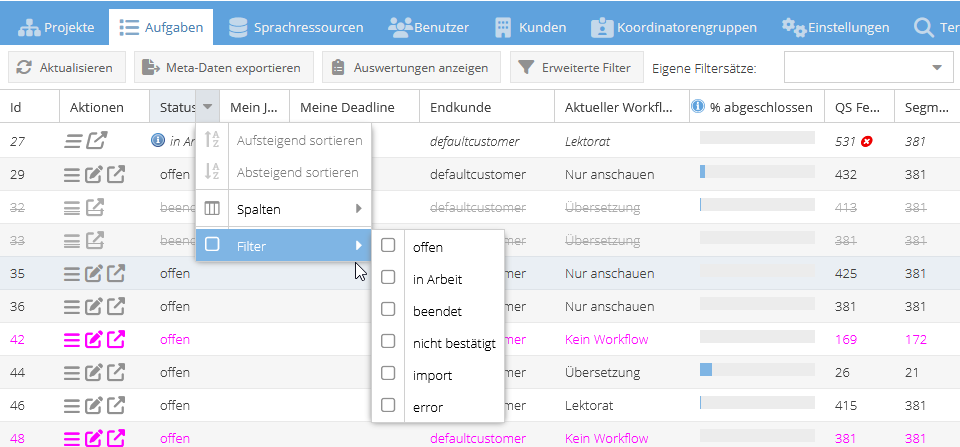The height and width of the screenshot is (447, 960).
Task: Click the open-task icon in row 27
Action: (x=95, y=142)
